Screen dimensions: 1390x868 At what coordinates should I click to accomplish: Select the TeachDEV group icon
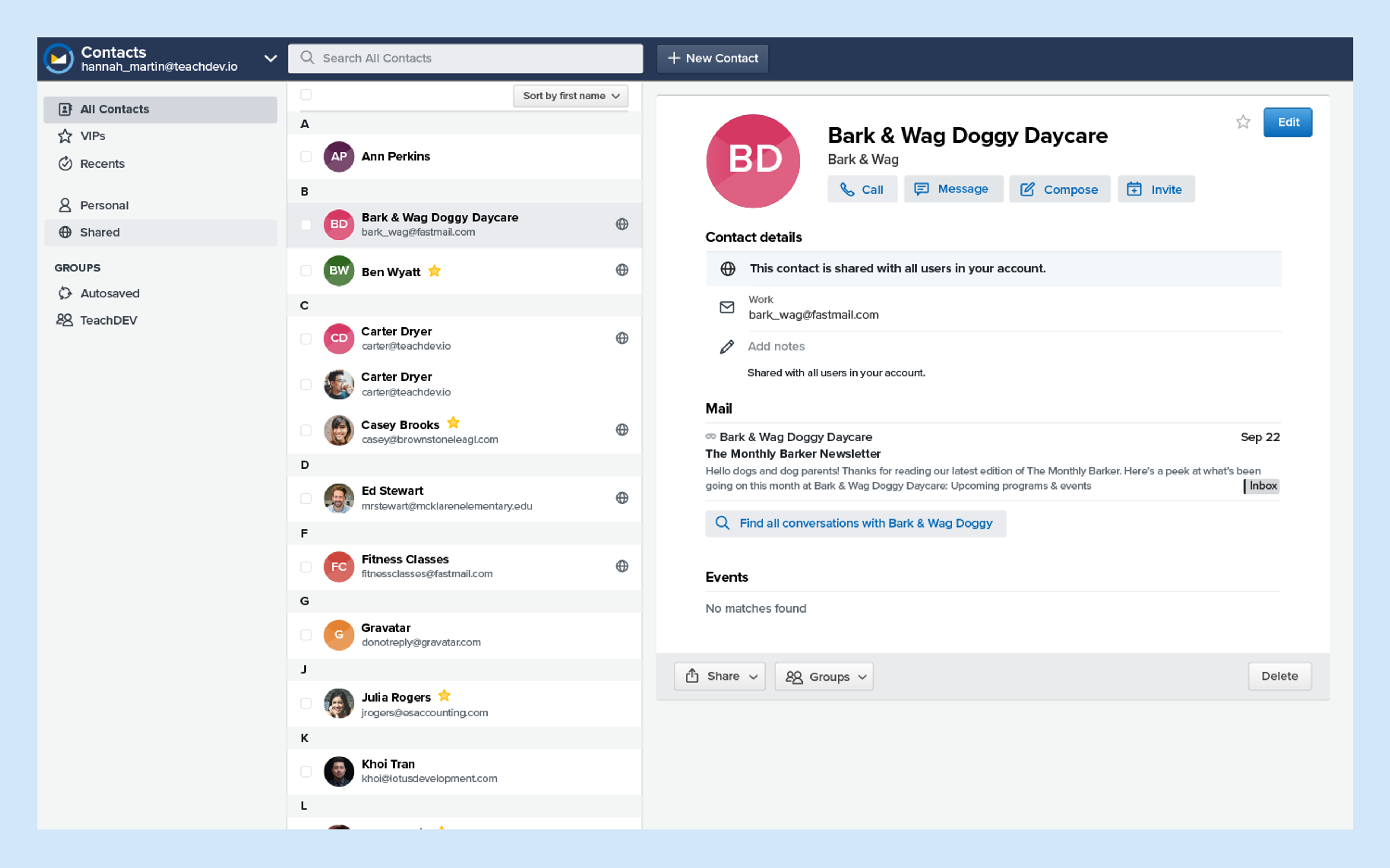click(x=65, y=320)
